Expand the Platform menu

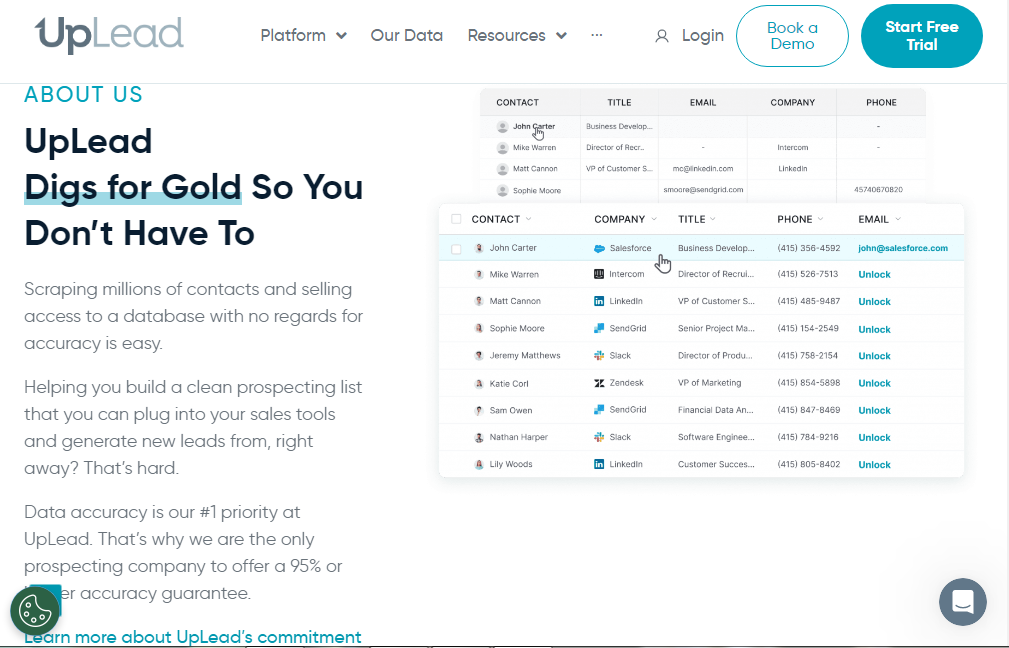click(304, 35)
